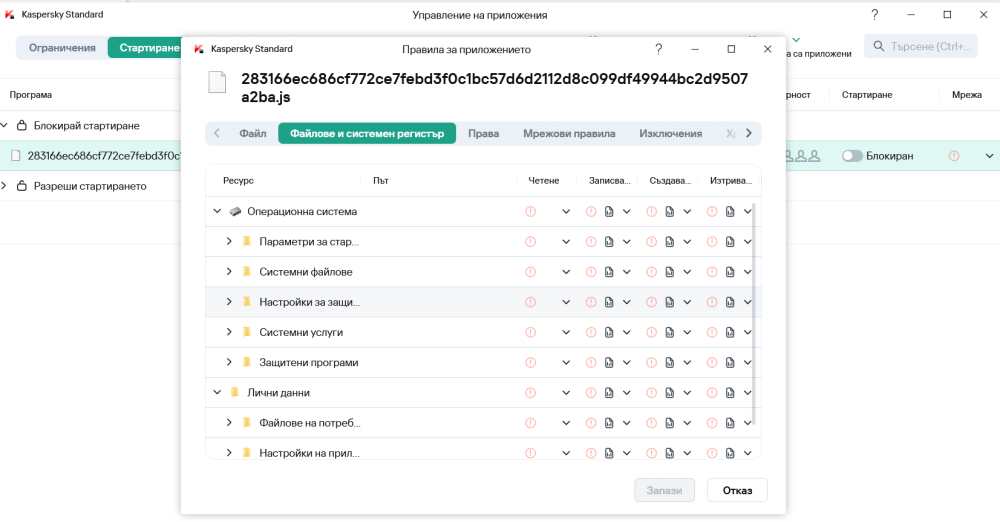
Task: Click the warning icon in the blocked row of the main window
Action: point(954,156)
